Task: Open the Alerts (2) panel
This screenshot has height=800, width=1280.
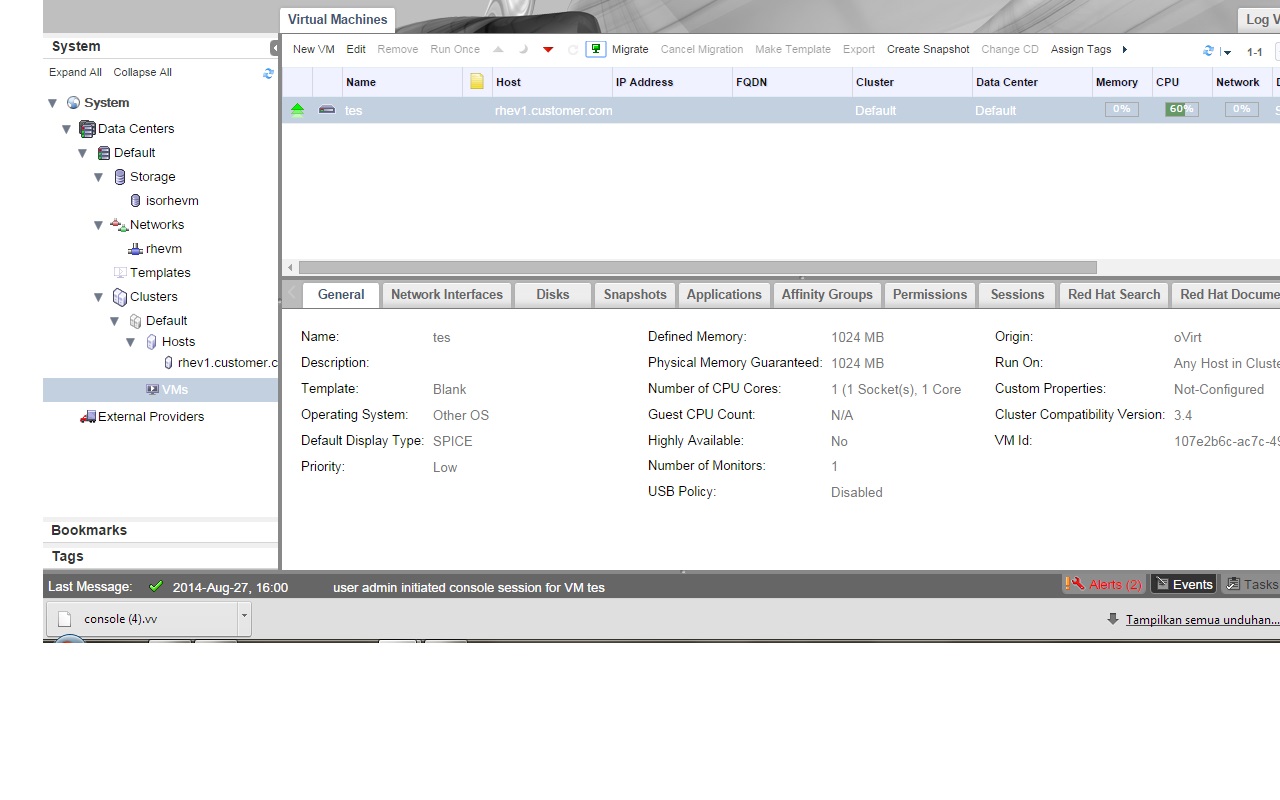Action: point(1105,584)
